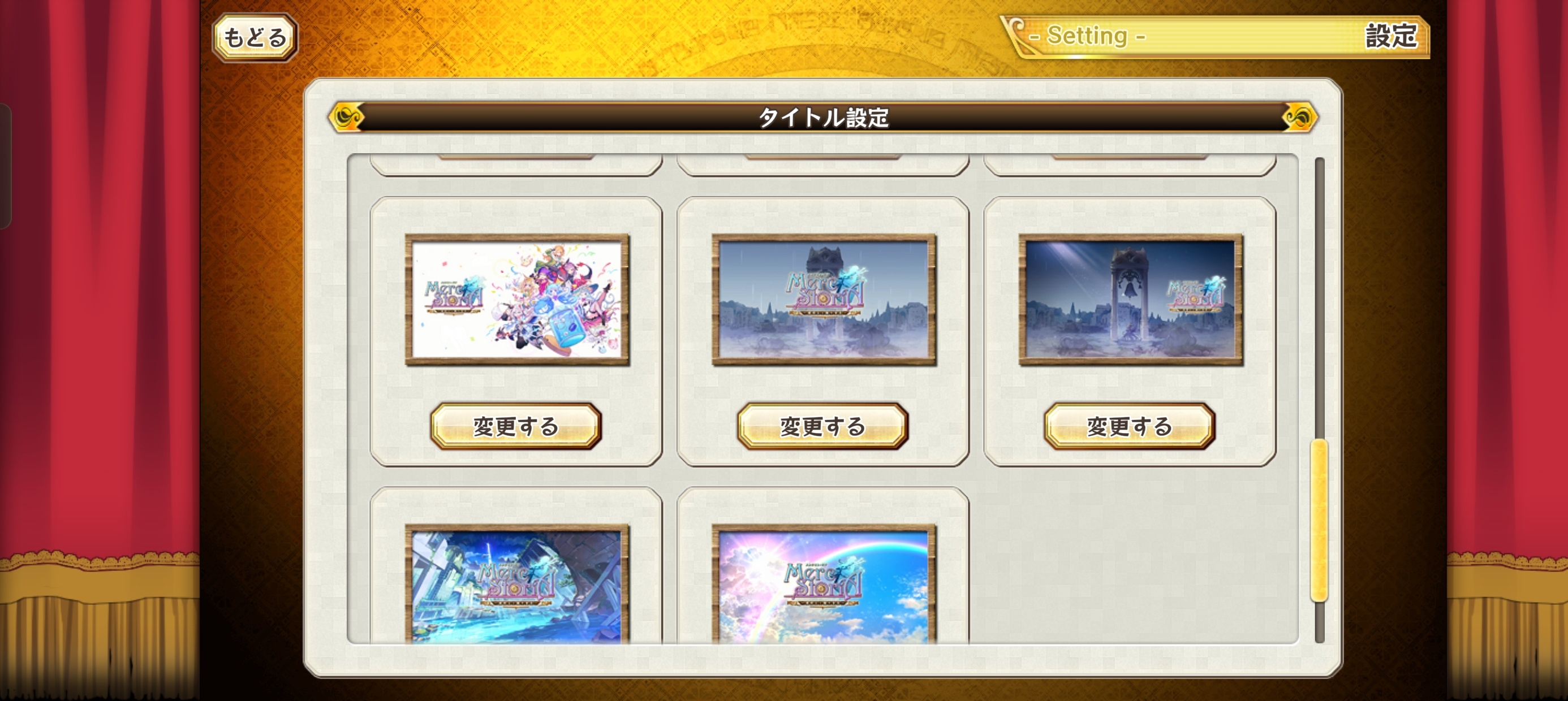This screenshot has height=701, width=1568.
Task: Tap 変更する under the character party image
Action: (x=516, y=426)
